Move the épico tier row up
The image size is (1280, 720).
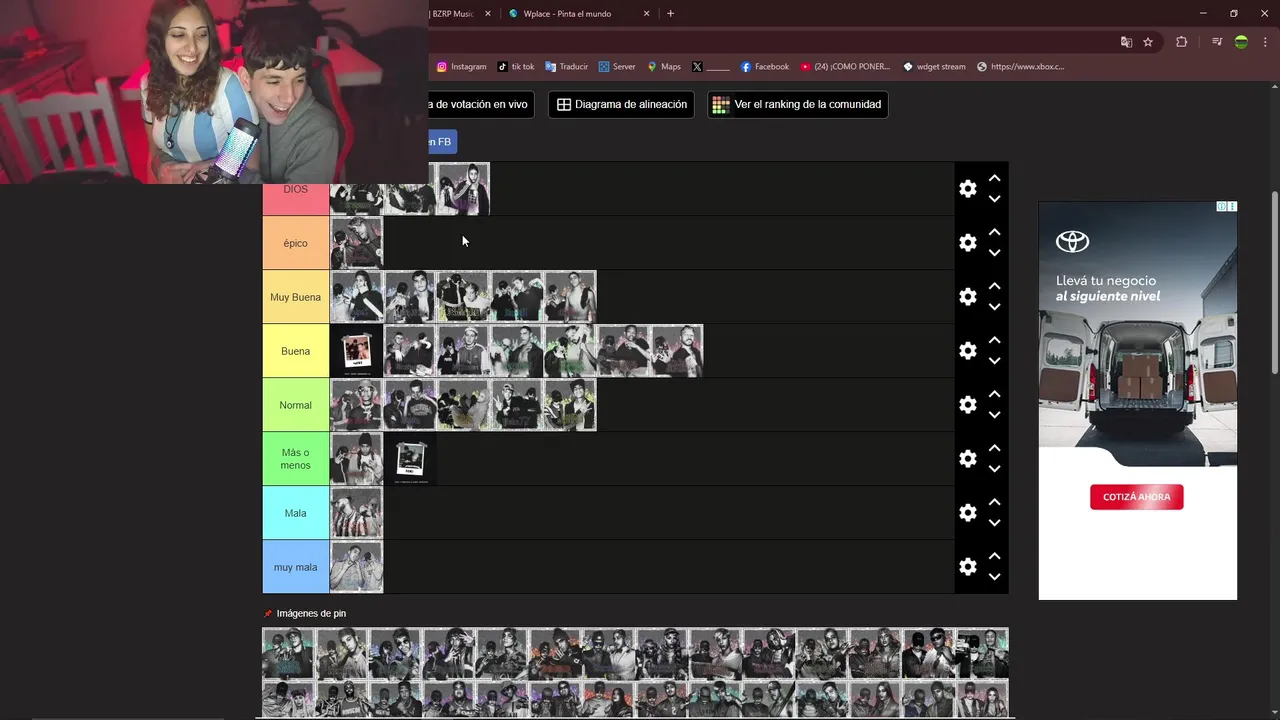point(994,232)
